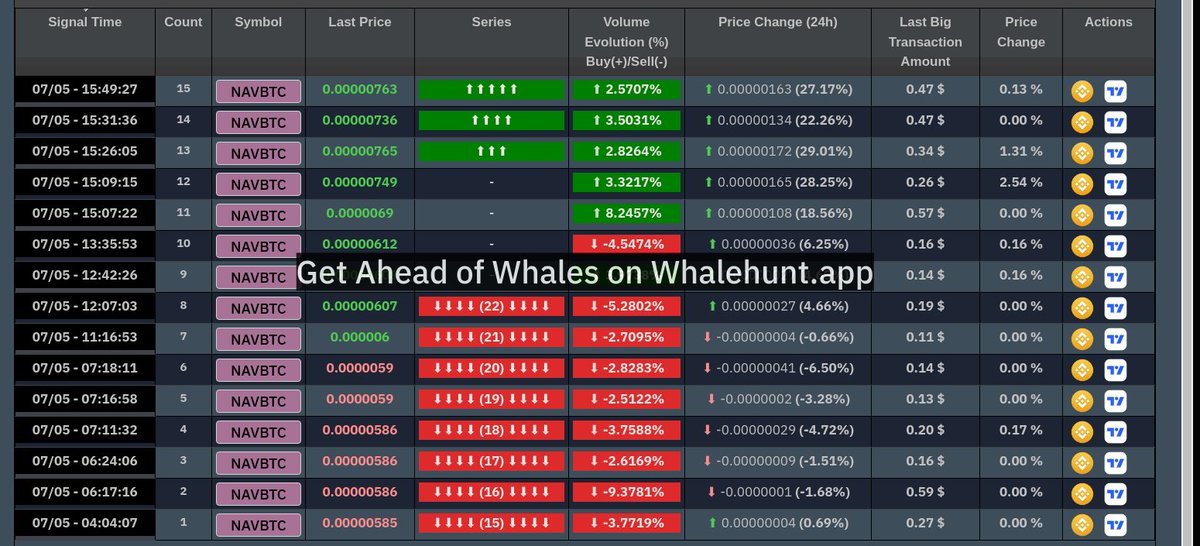Click the five up-arrows series cell
This screenshot has height=546, width=1200.
(491, 90)
